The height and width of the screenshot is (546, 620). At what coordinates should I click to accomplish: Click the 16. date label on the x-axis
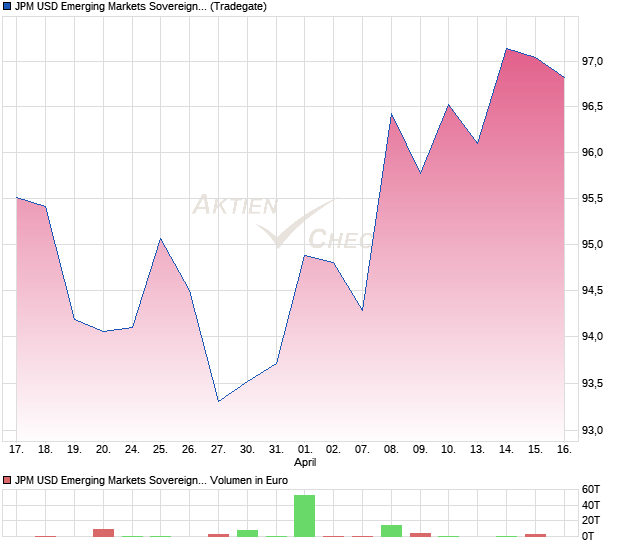(564, 450)
